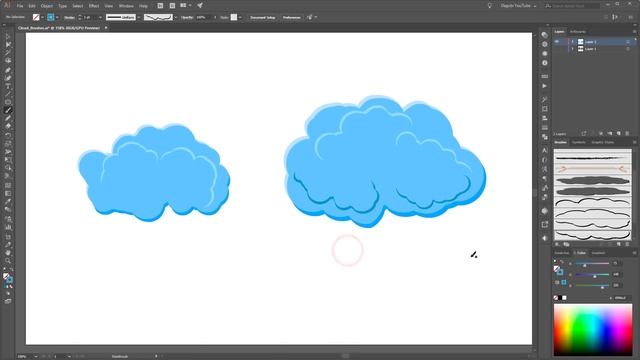Open Adobe Bridge from menu bar
This screenshot has width=640, height=360.
[160, 6]
